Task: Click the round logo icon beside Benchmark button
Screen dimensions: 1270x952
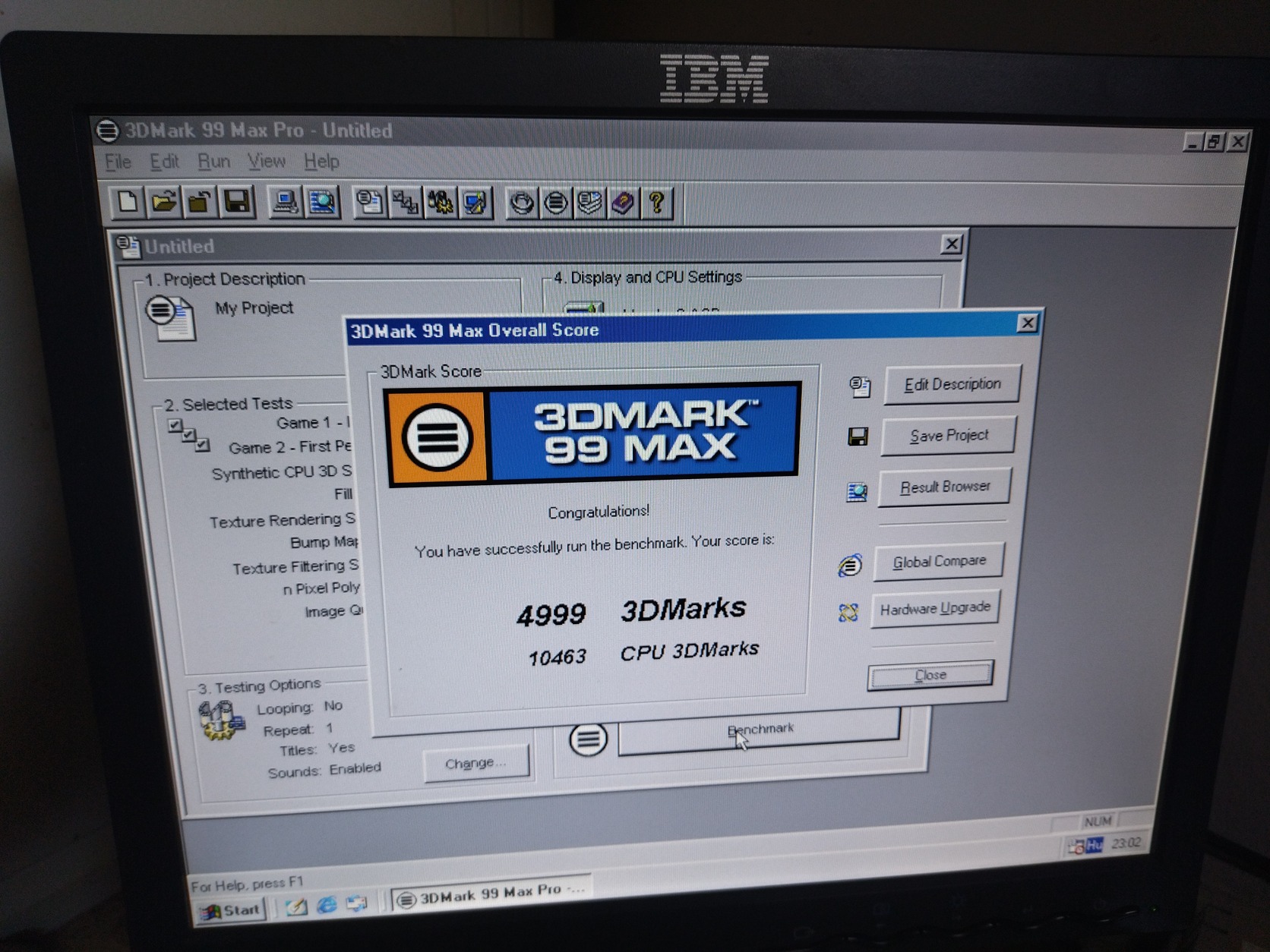Action: pos(588,739)
